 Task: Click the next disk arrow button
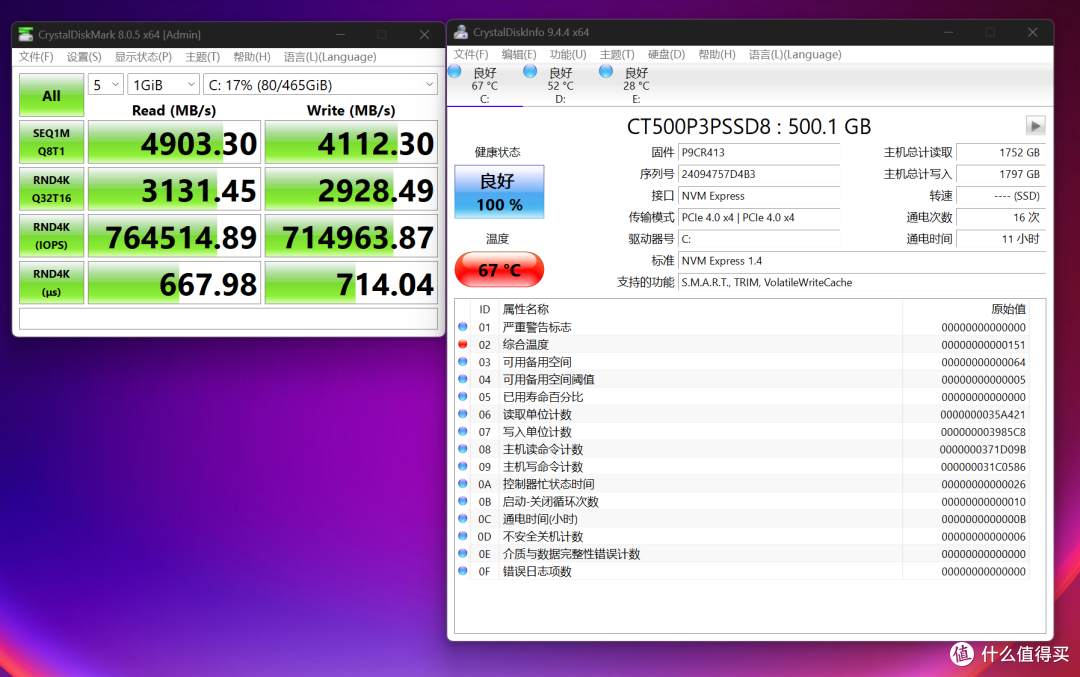[x=1035, y=125]
